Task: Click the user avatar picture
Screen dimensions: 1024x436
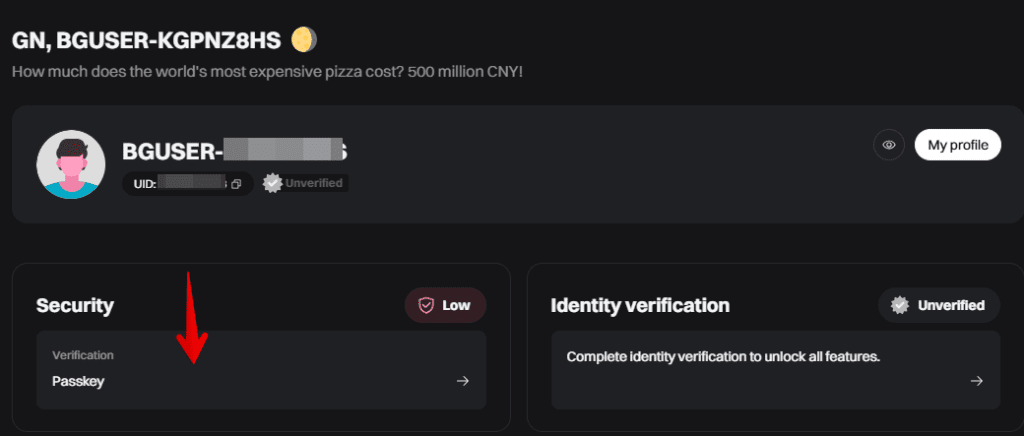Action: point(71,164)
